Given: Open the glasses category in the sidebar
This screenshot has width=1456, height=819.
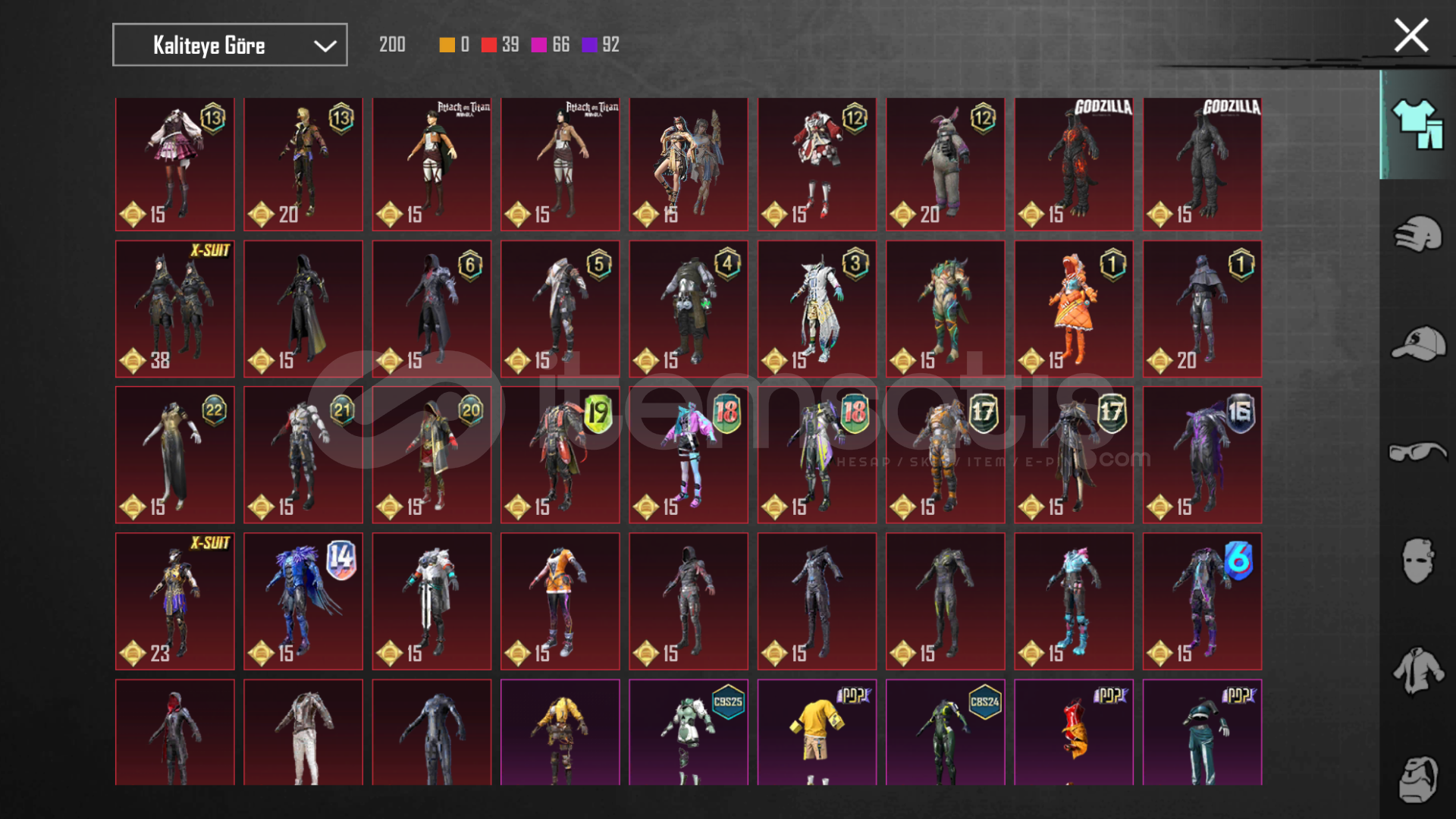Looking at the screenshot, I should [x=1417, y=452].
